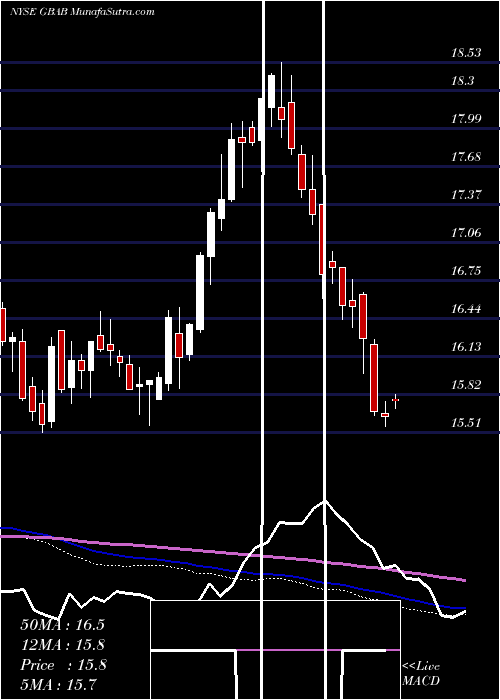Click the 17.99 price axis label

pos(466,119)
